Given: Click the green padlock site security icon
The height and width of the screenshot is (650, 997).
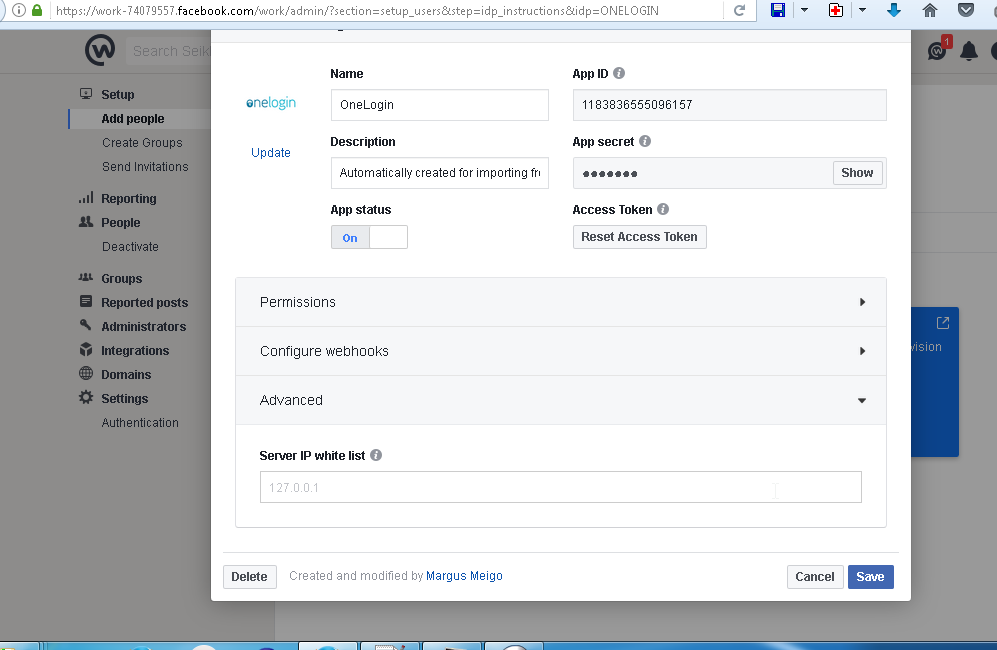Looking at the screenshot, I should pos(38,11).
